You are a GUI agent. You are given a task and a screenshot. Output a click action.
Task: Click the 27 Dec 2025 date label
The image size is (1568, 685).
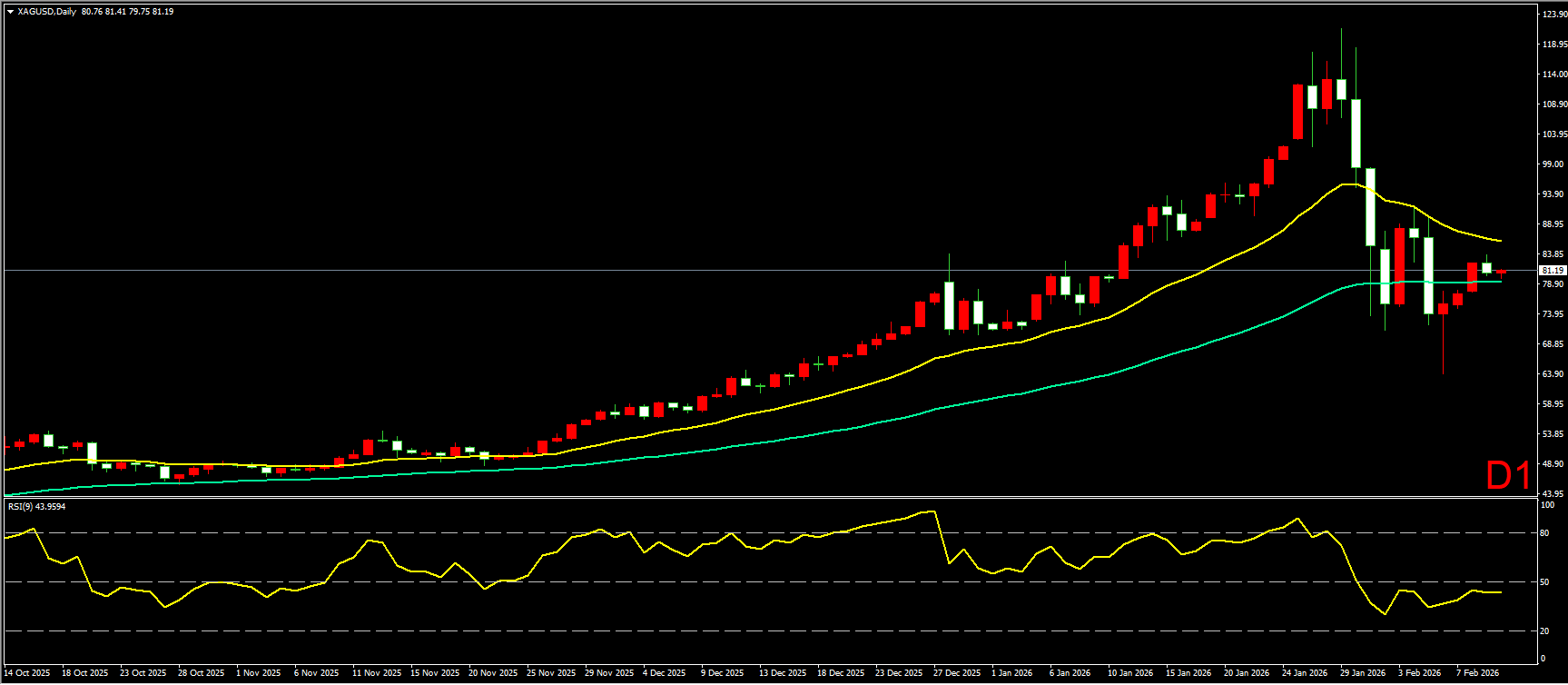coord(958,673)
